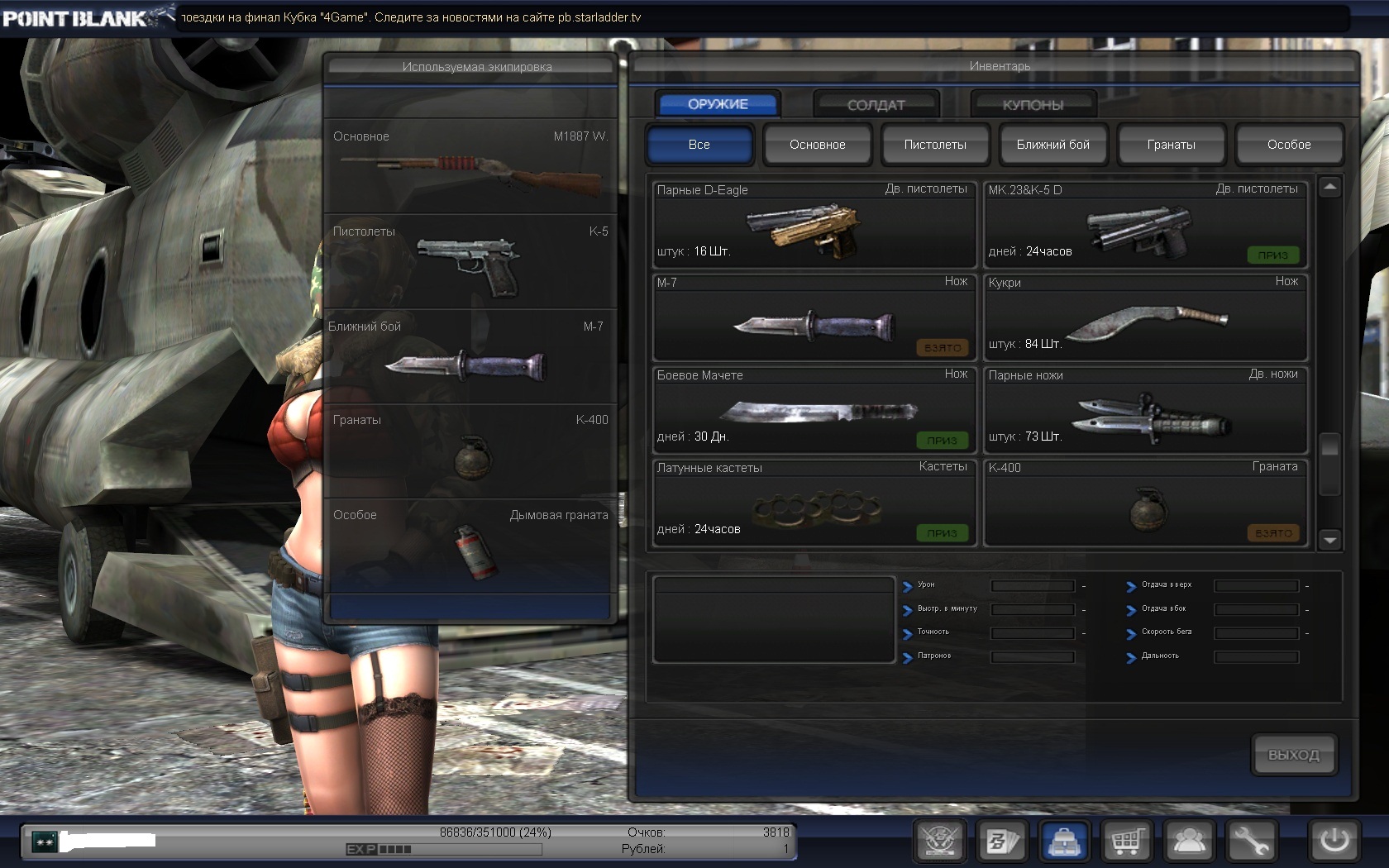Select the Кукри knife inventory item
Screen dimensions: 1389x868
click(1146, 317)
